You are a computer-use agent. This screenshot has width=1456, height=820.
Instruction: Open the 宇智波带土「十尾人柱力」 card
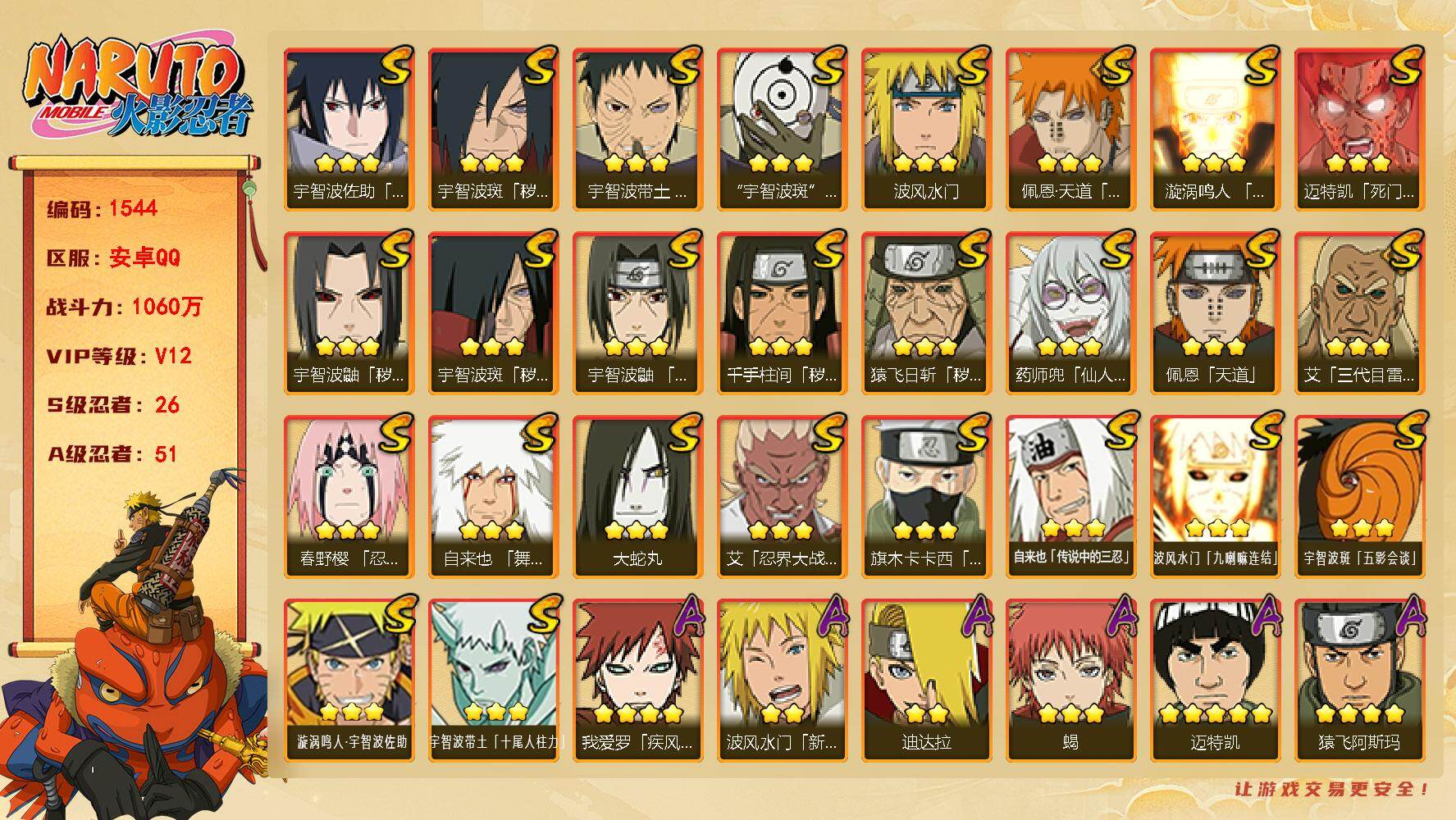493,681
